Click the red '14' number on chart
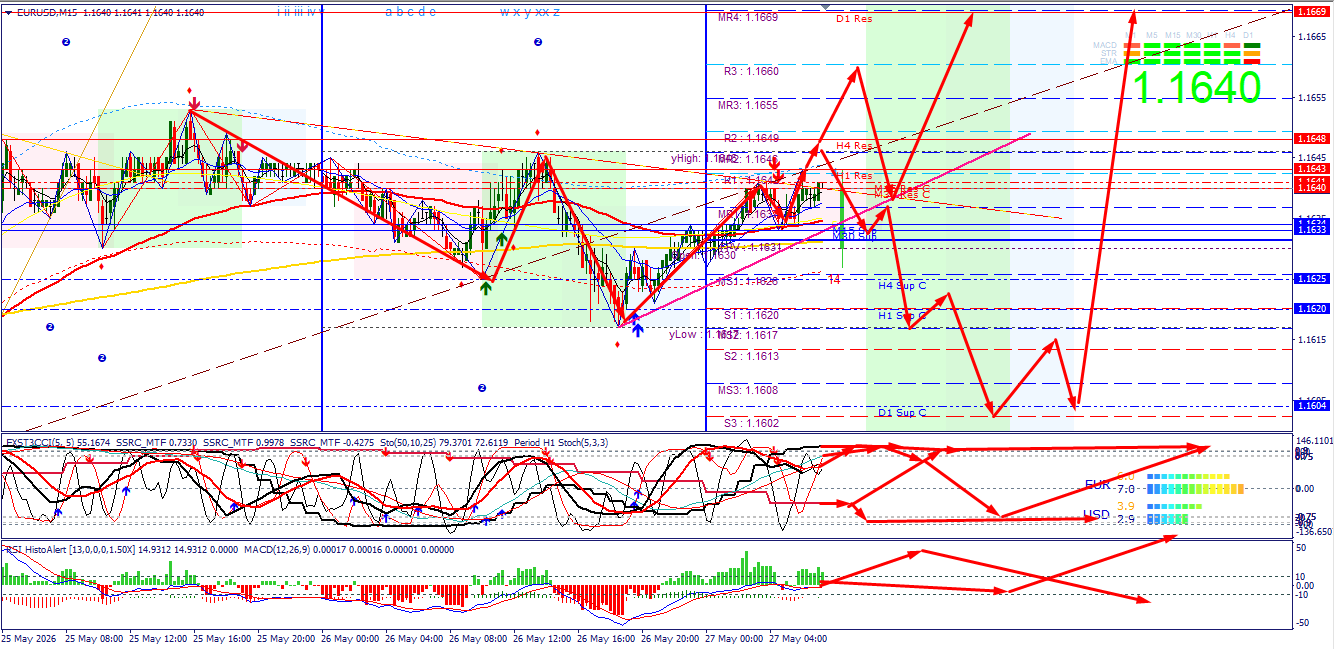Screen dimensions: 1334x649 (834, 280)
